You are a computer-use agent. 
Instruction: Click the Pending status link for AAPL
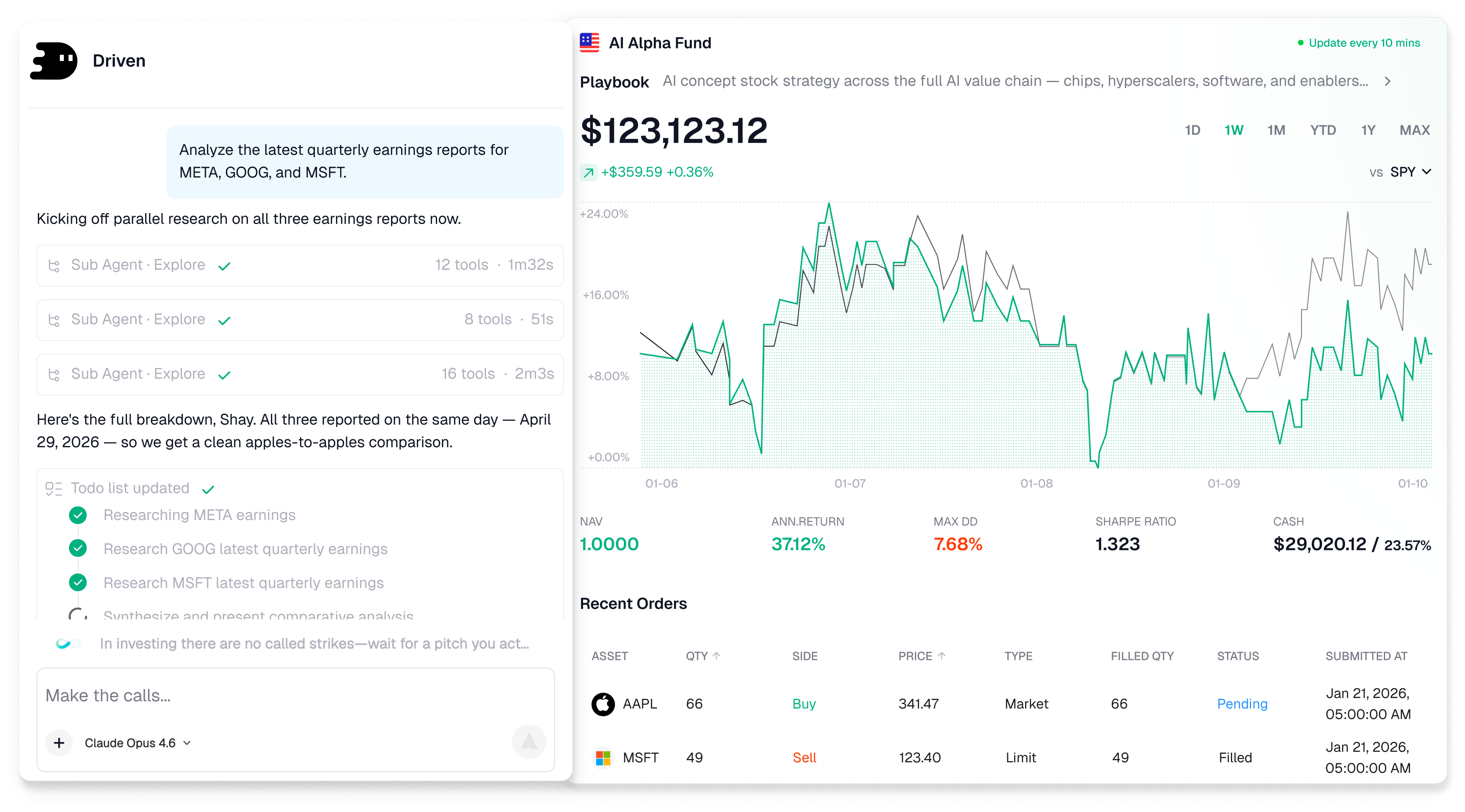click(1242, 704)
